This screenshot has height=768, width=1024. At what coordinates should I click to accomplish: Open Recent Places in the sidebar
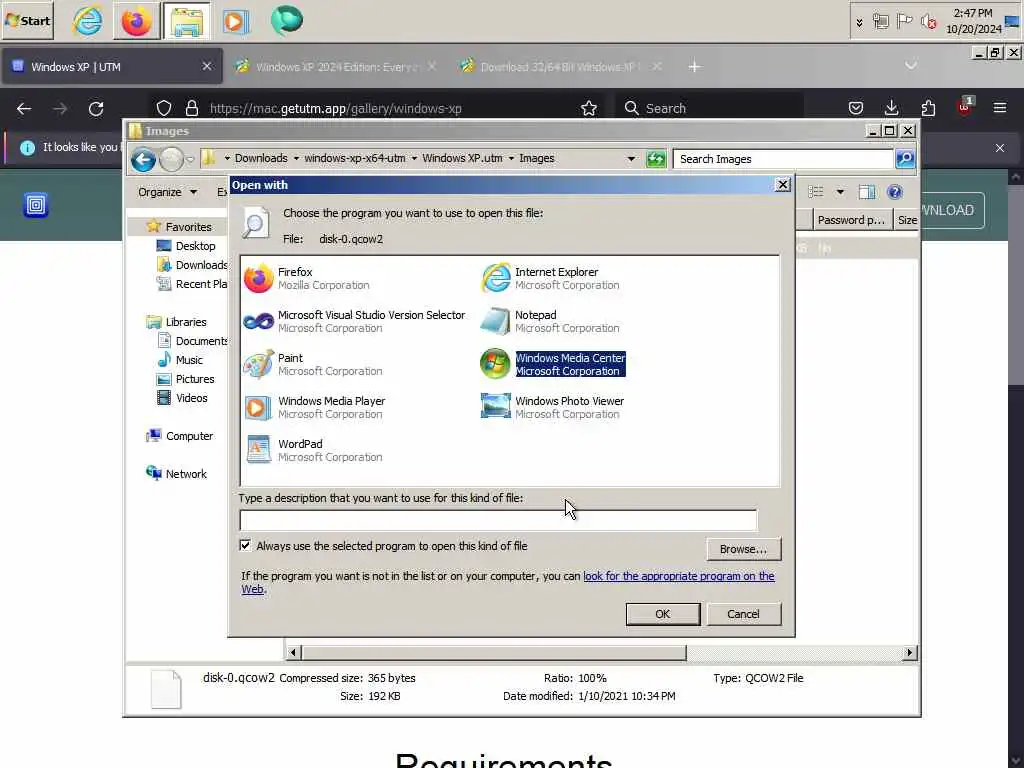coord(192,283)
